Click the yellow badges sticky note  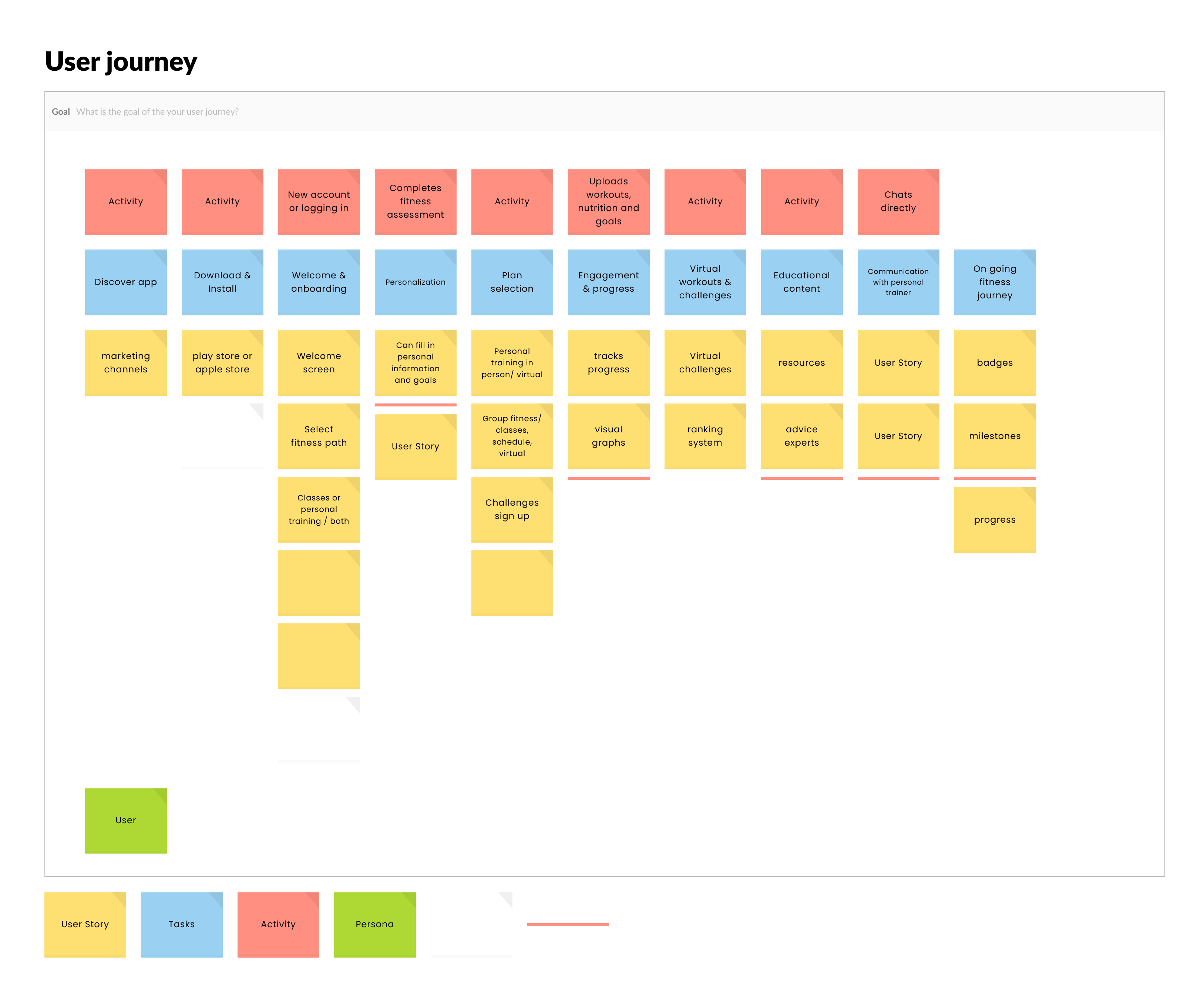click(x=994, y=362)
